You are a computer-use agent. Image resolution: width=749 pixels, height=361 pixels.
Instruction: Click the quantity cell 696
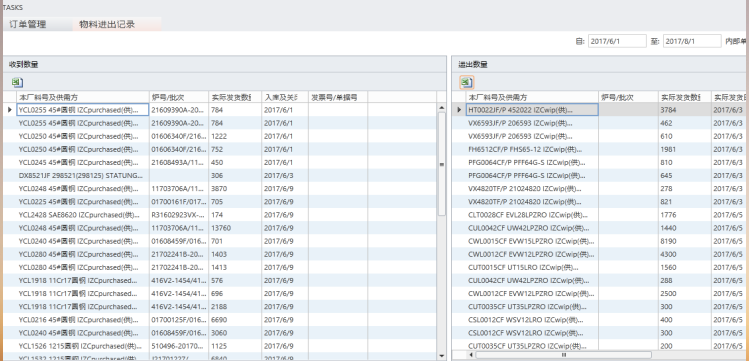[x=235, y=293]
